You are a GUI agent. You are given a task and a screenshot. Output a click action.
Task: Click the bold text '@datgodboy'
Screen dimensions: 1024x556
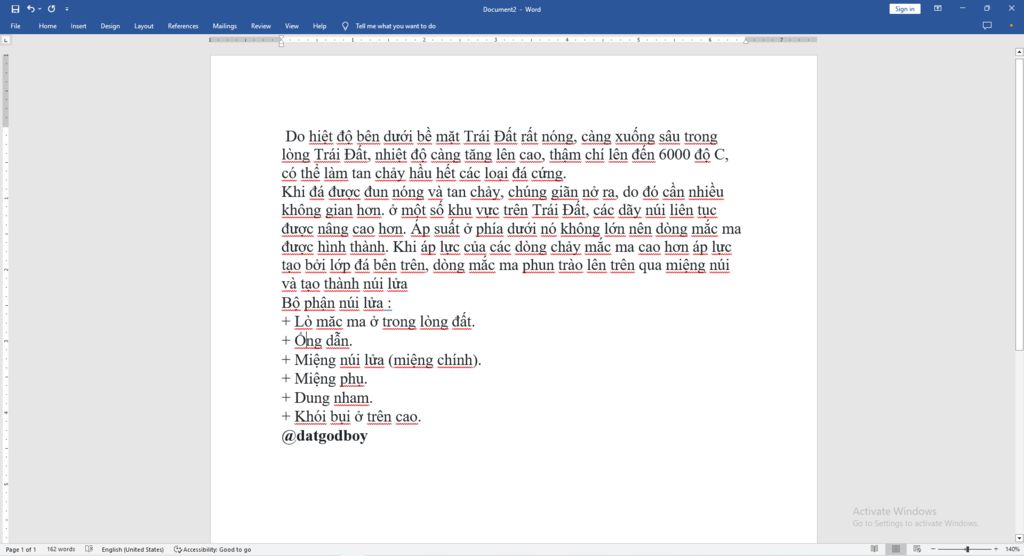pos(325,436)
